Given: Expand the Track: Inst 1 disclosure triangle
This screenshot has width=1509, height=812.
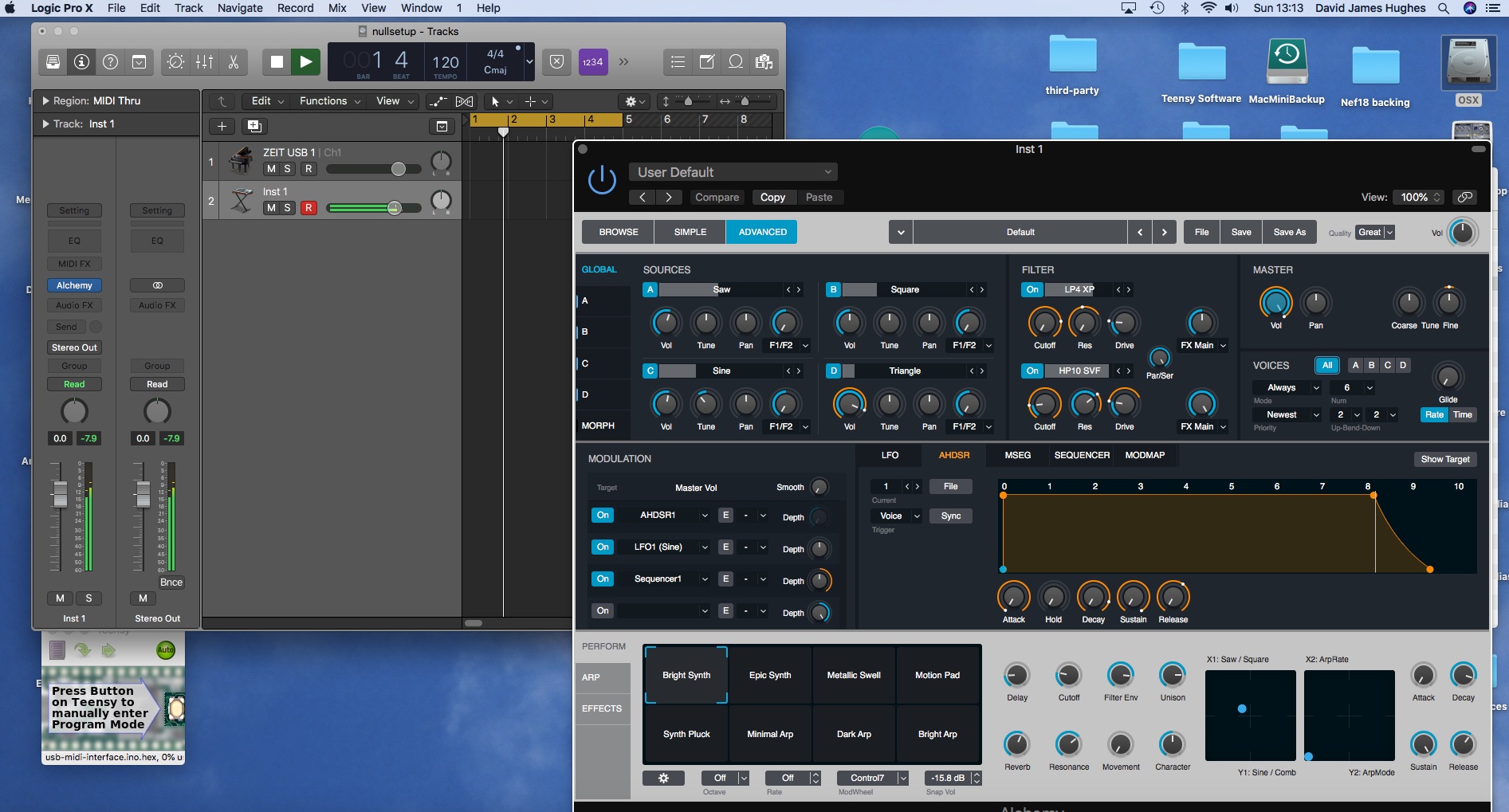Looking at the screenshot, I should point(45,124).
